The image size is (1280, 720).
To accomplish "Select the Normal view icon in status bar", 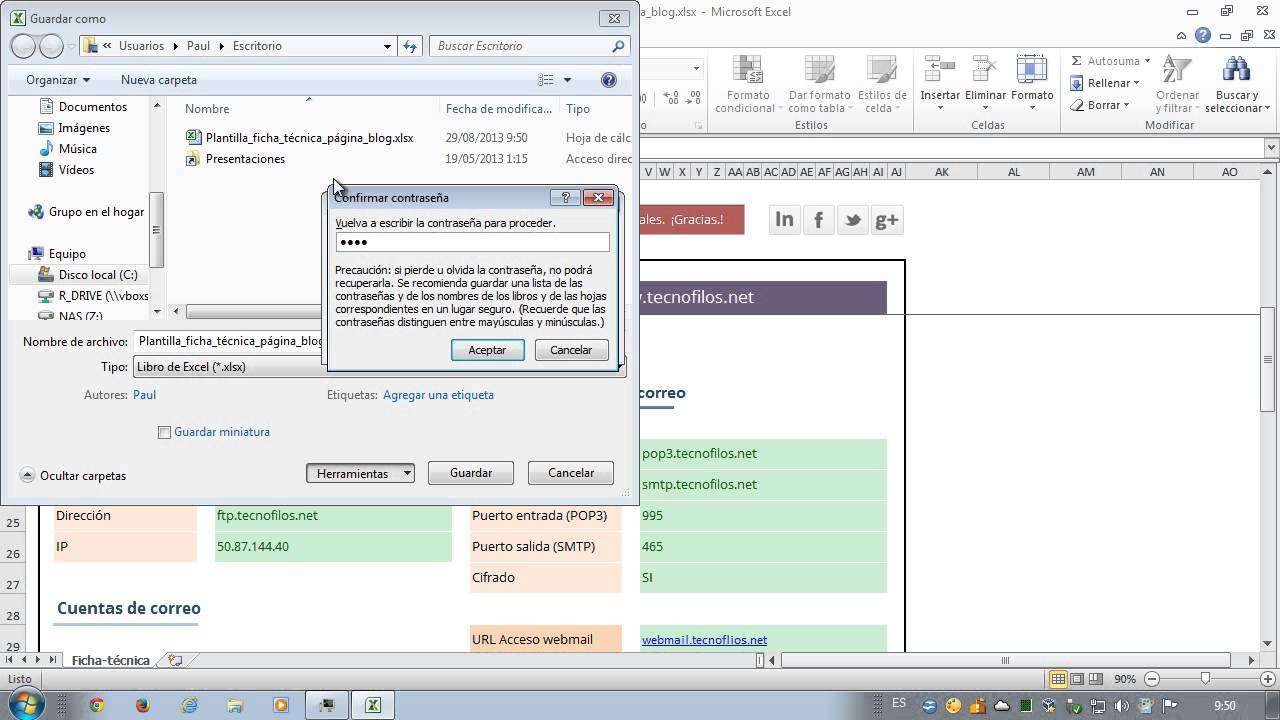I will (1058, 679).
